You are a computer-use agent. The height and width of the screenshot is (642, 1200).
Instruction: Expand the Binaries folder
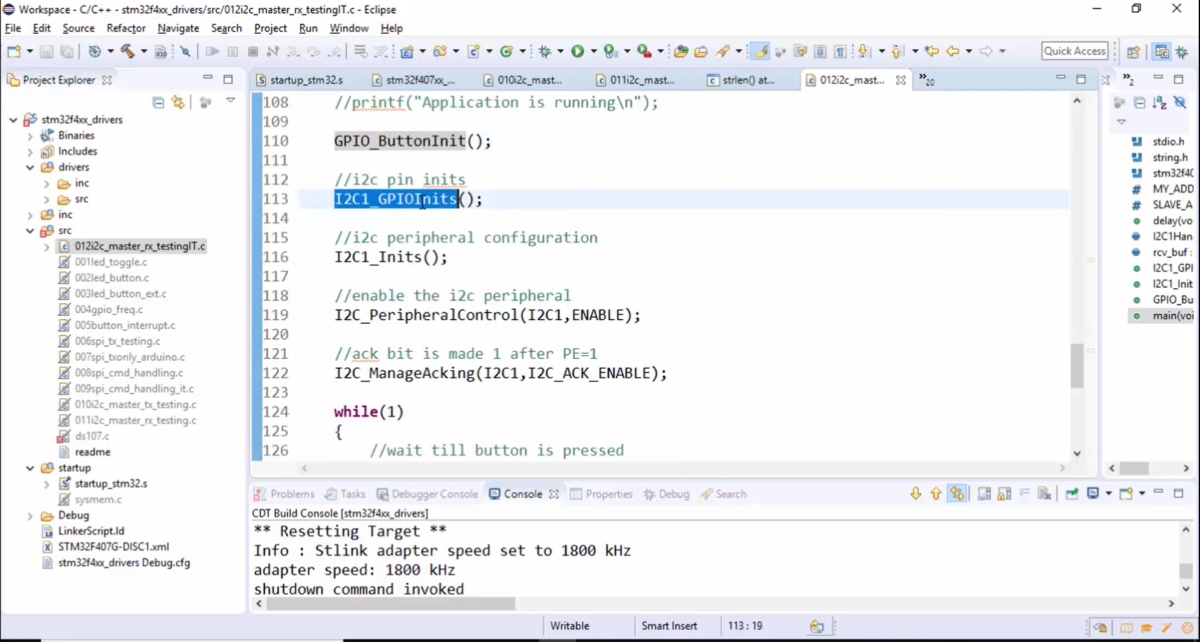click(x=30, y=136)
